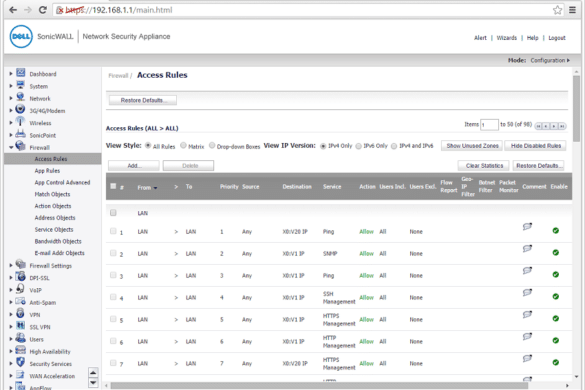This screenshot has width=585, height=390.
Task: Select the Matrix view style radio
Action: click(x=183, y=146)
